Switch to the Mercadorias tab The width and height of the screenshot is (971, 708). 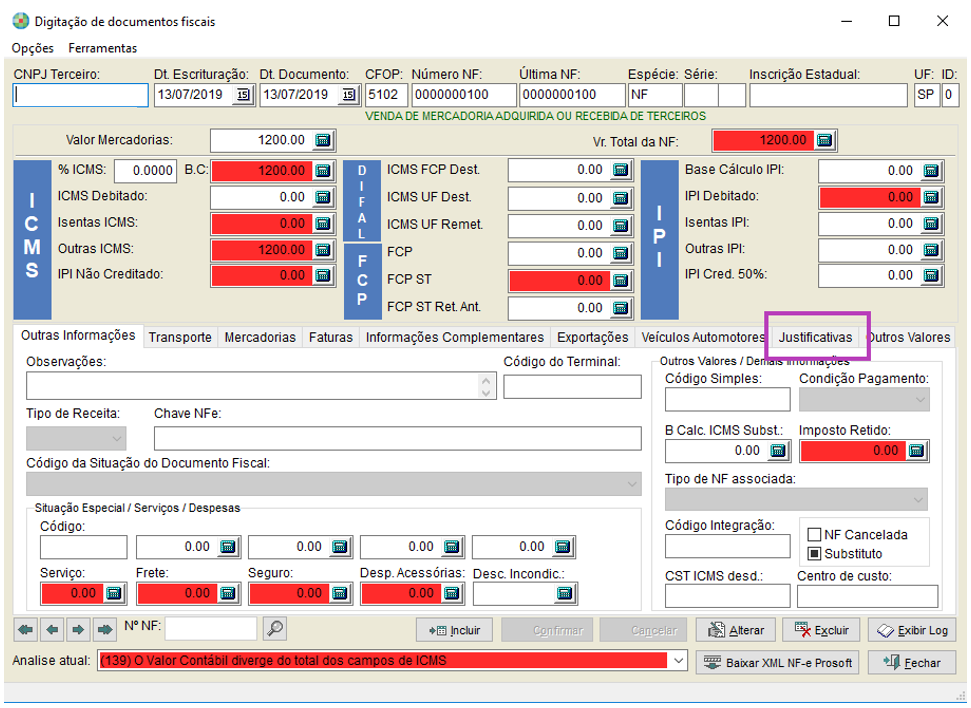[260, 338]
